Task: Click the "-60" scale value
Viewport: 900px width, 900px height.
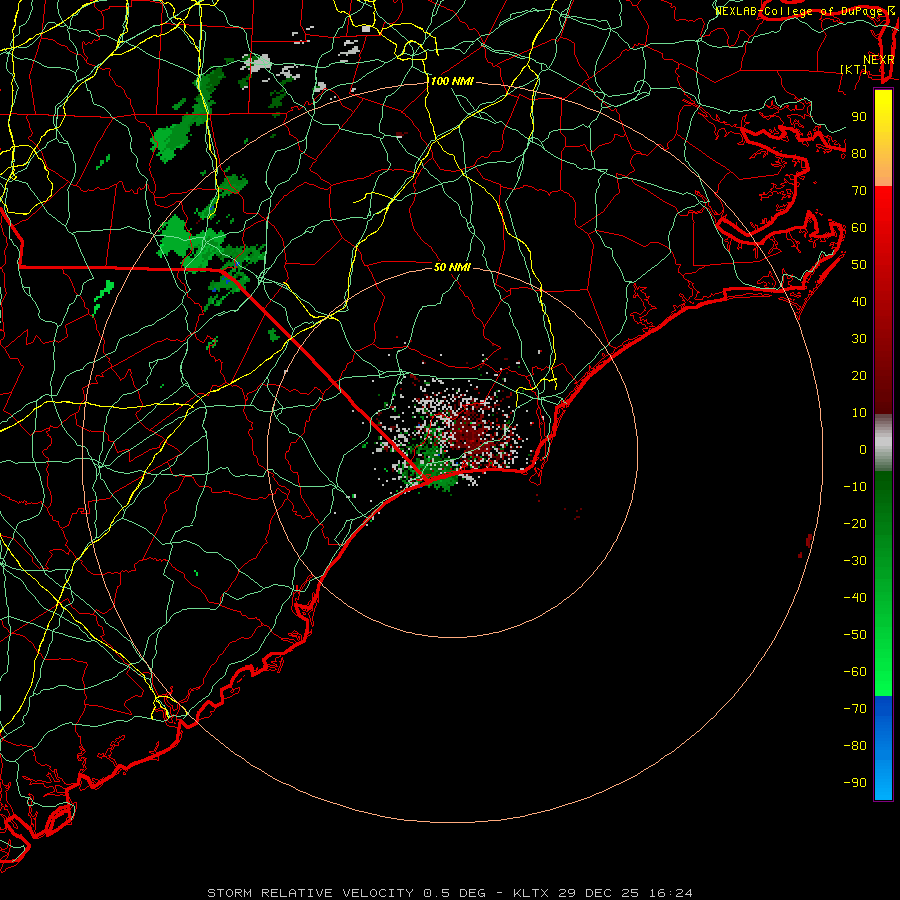Action: [x=855, y=672]
